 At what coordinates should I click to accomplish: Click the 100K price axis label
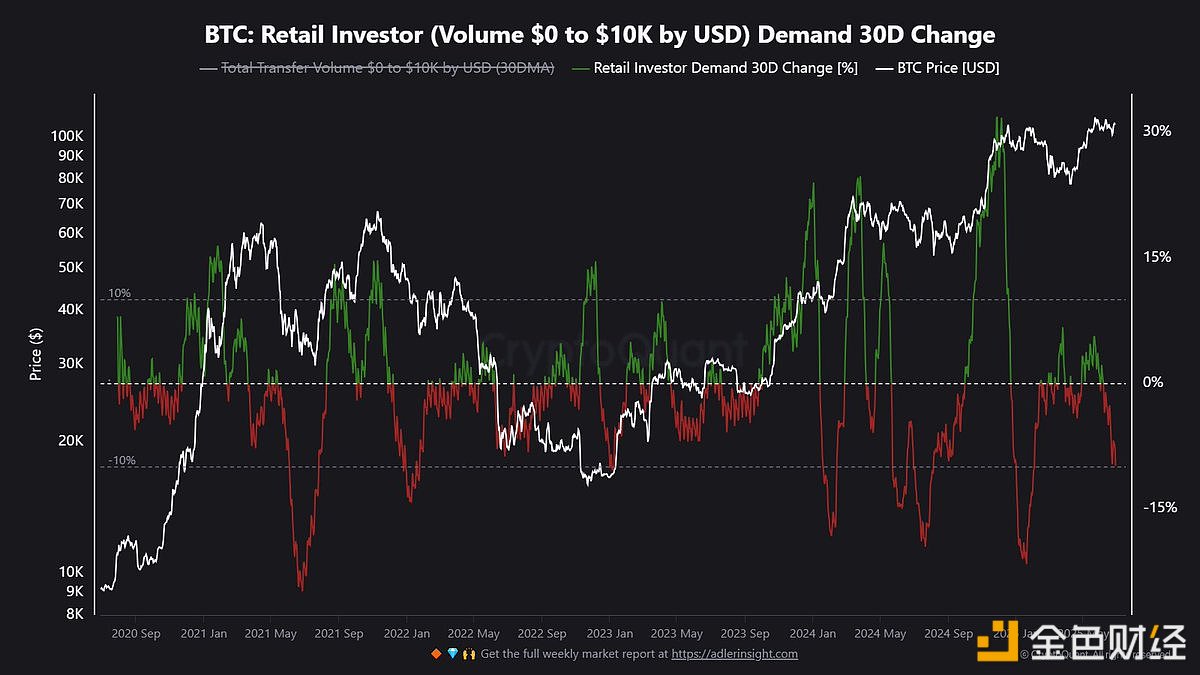pyautogui.click(x=67, y=135)
